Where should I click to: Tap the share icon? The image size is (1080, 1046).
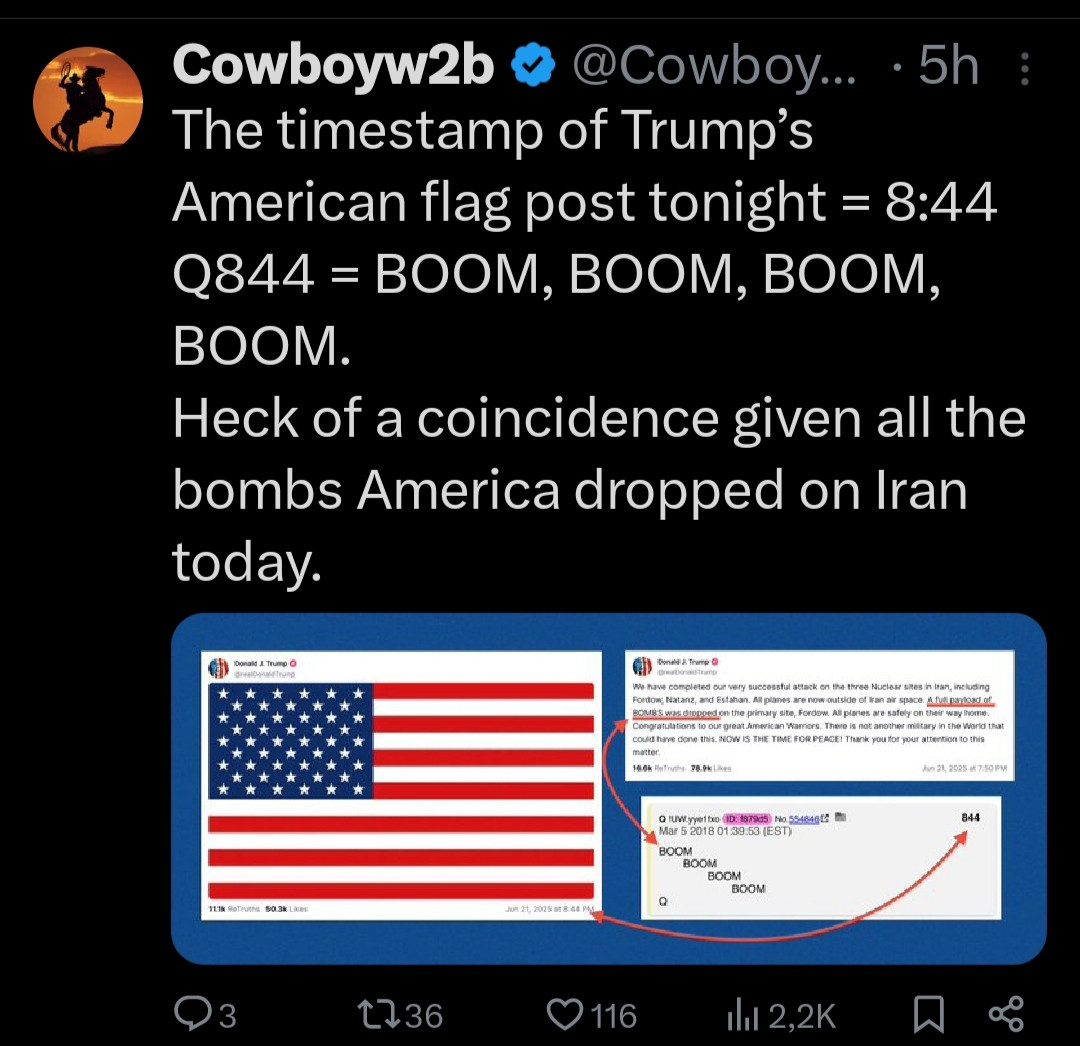coord(1005,1014)
